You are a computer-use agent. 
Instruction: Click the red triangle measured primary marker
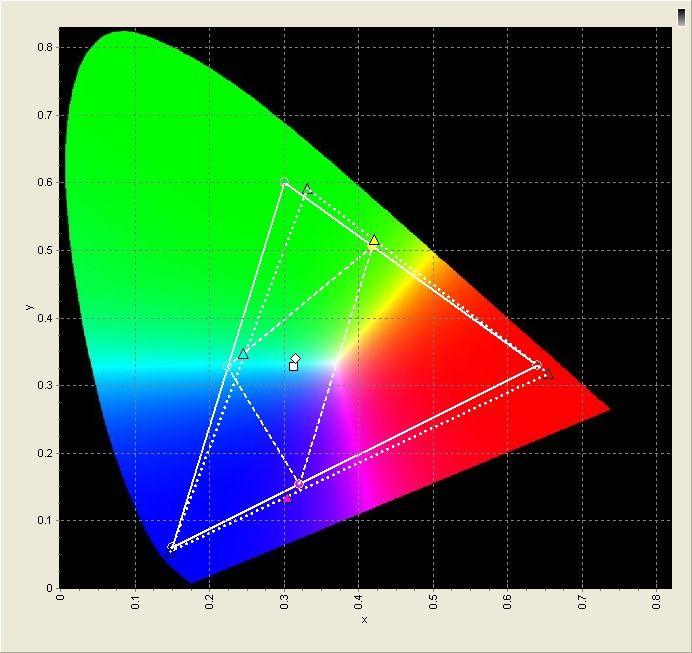pyautogui.click(x=548, y=374)
